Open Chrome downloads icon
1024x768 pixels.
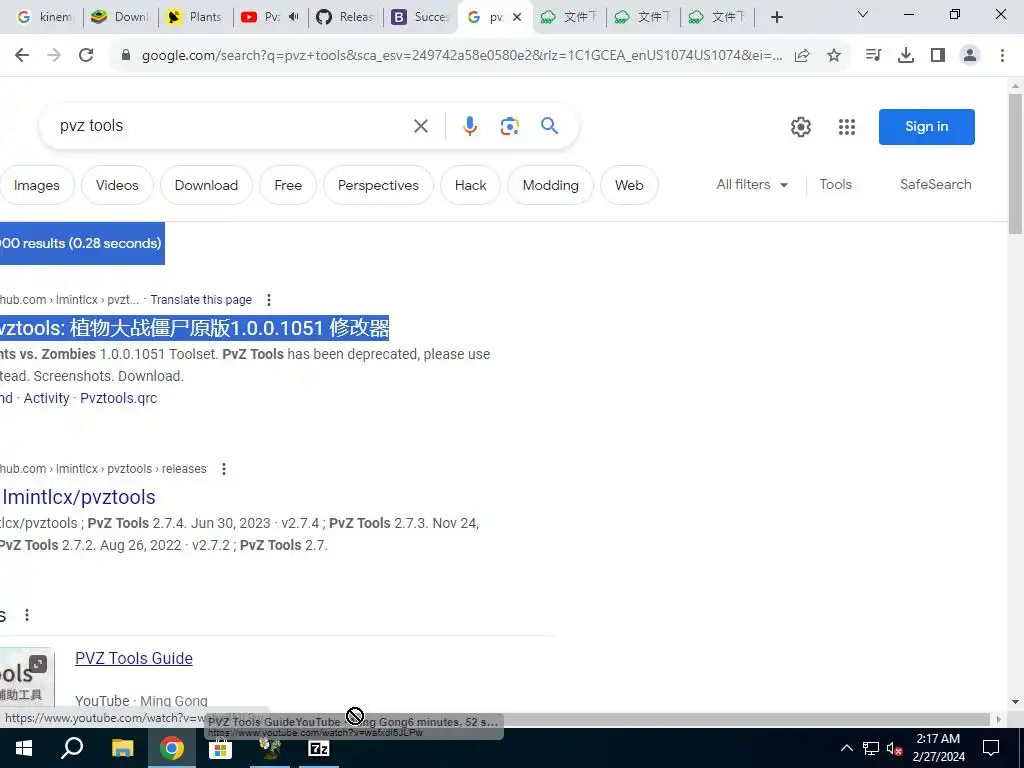pyautogui.click(x=906, y=56)
